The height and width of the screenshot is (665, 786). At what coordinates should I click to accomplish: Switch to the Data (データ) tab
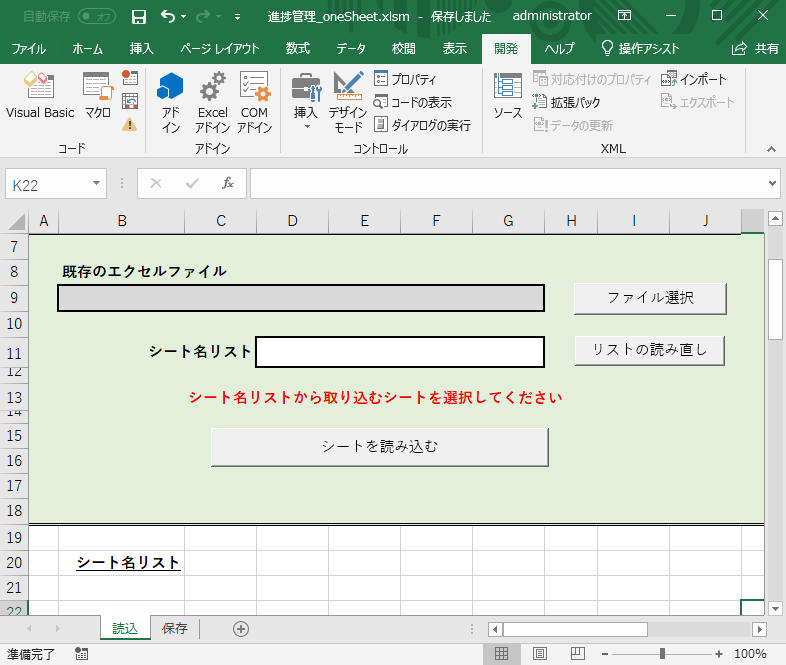click(x=351, y=49)
